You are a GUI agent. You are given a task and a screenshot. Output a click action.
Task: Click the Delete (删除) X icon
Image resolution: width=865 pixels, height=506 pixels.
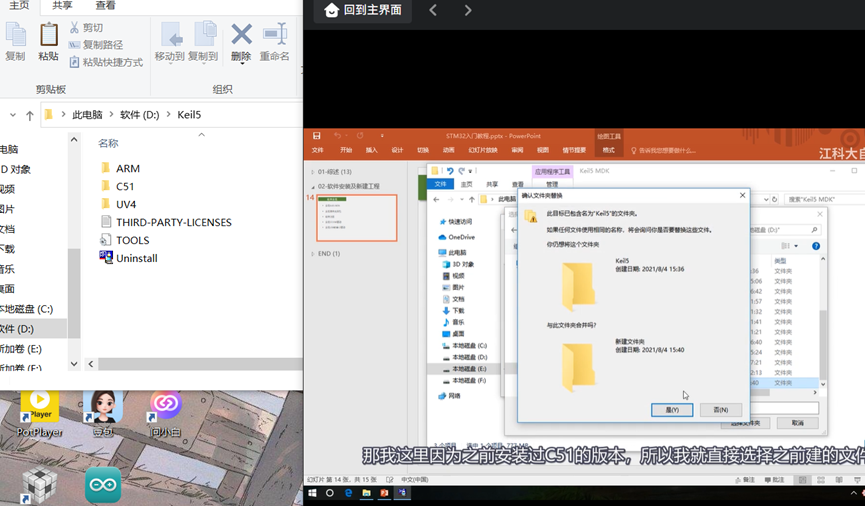click(x=241, y=35)
